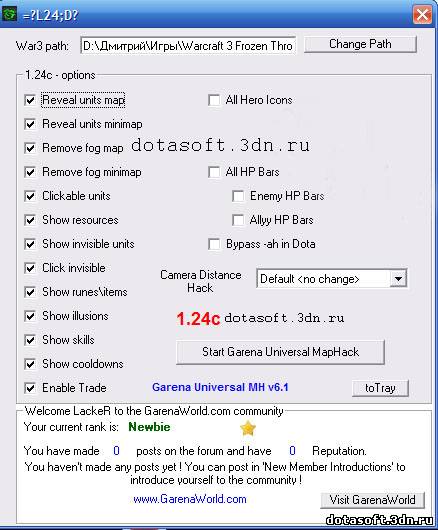This screenshot has height=530, width=438.
Task: Disable Remove fog map option
Action: click(x=30, y=148)
